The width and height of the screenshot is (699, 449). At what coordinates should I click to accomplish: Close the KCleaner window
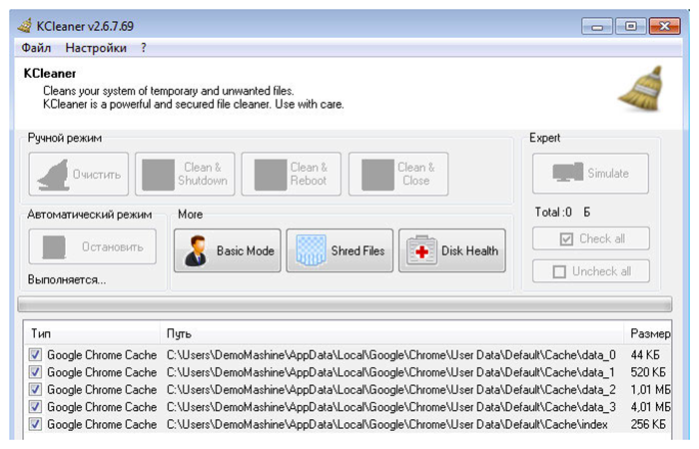664,26
